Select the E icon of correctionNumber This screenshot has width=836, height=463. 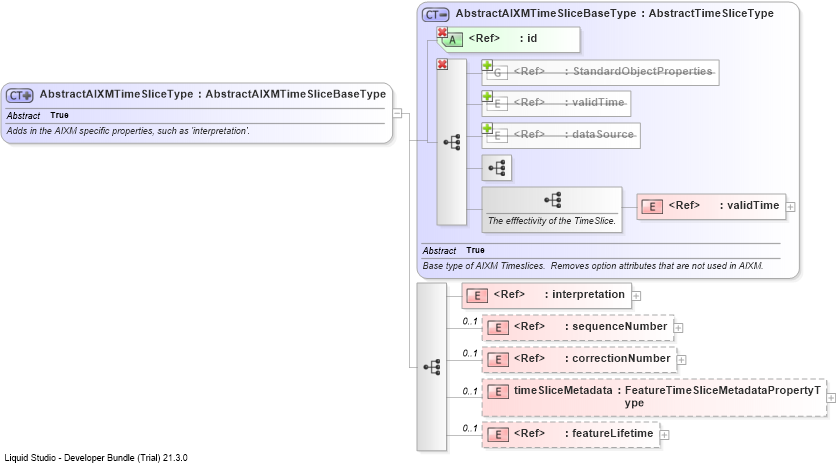pos(497,360)
